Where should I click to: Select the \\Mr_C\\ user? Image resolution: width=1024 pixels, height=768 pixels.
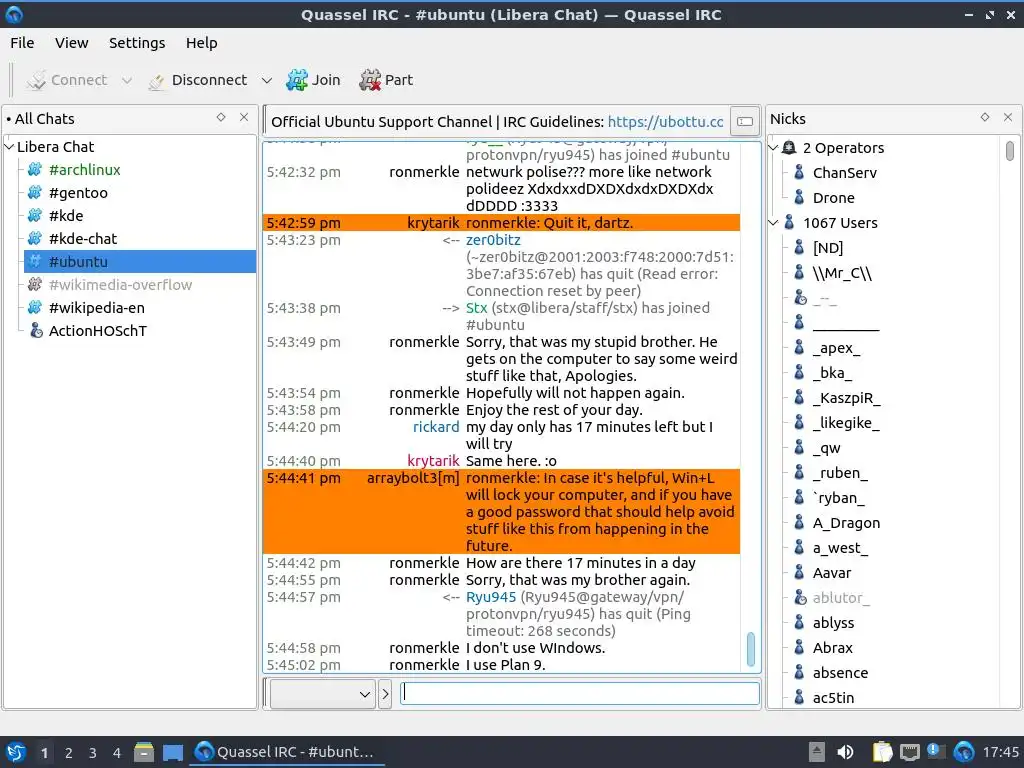coord(842,273)
